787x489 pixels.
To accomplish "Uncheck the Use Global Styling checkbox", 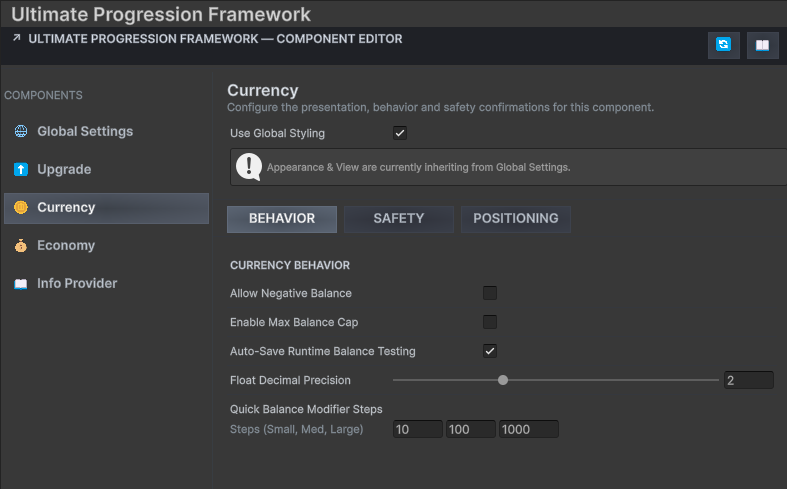I will [400, 133].
